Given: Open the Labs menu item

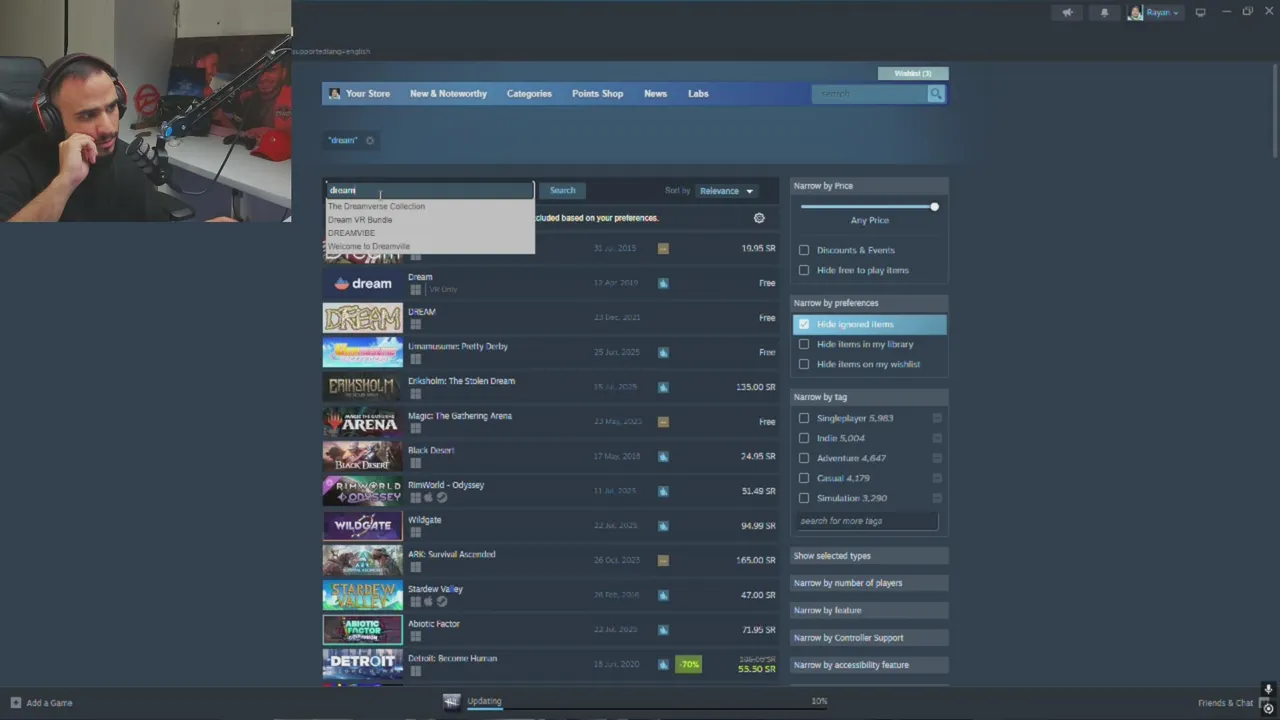Looking at the screenshot, I should click(698, 93).
